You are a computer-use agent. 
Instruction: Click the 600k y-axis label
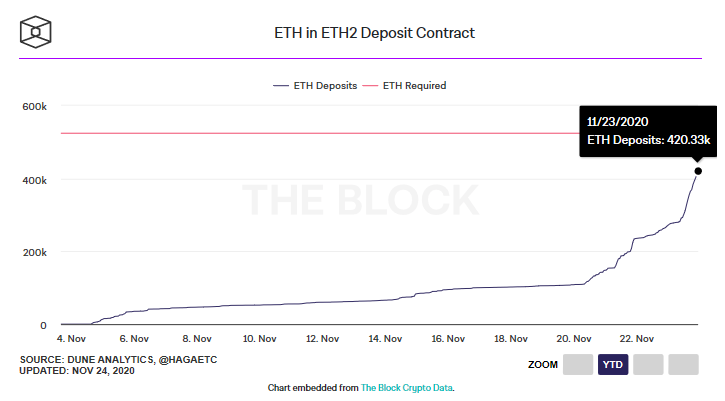click(35, 106)
